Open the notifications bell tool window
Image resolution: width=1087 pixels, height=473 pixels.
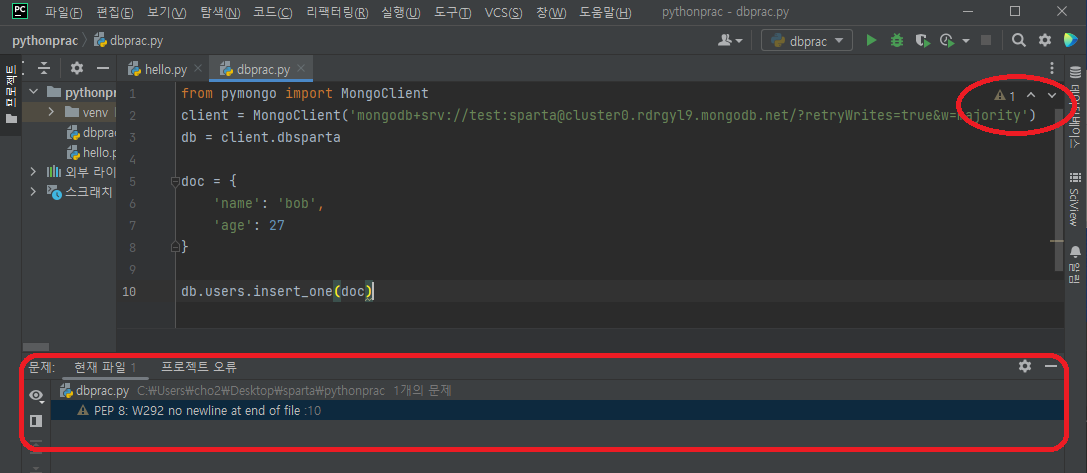1075,264
